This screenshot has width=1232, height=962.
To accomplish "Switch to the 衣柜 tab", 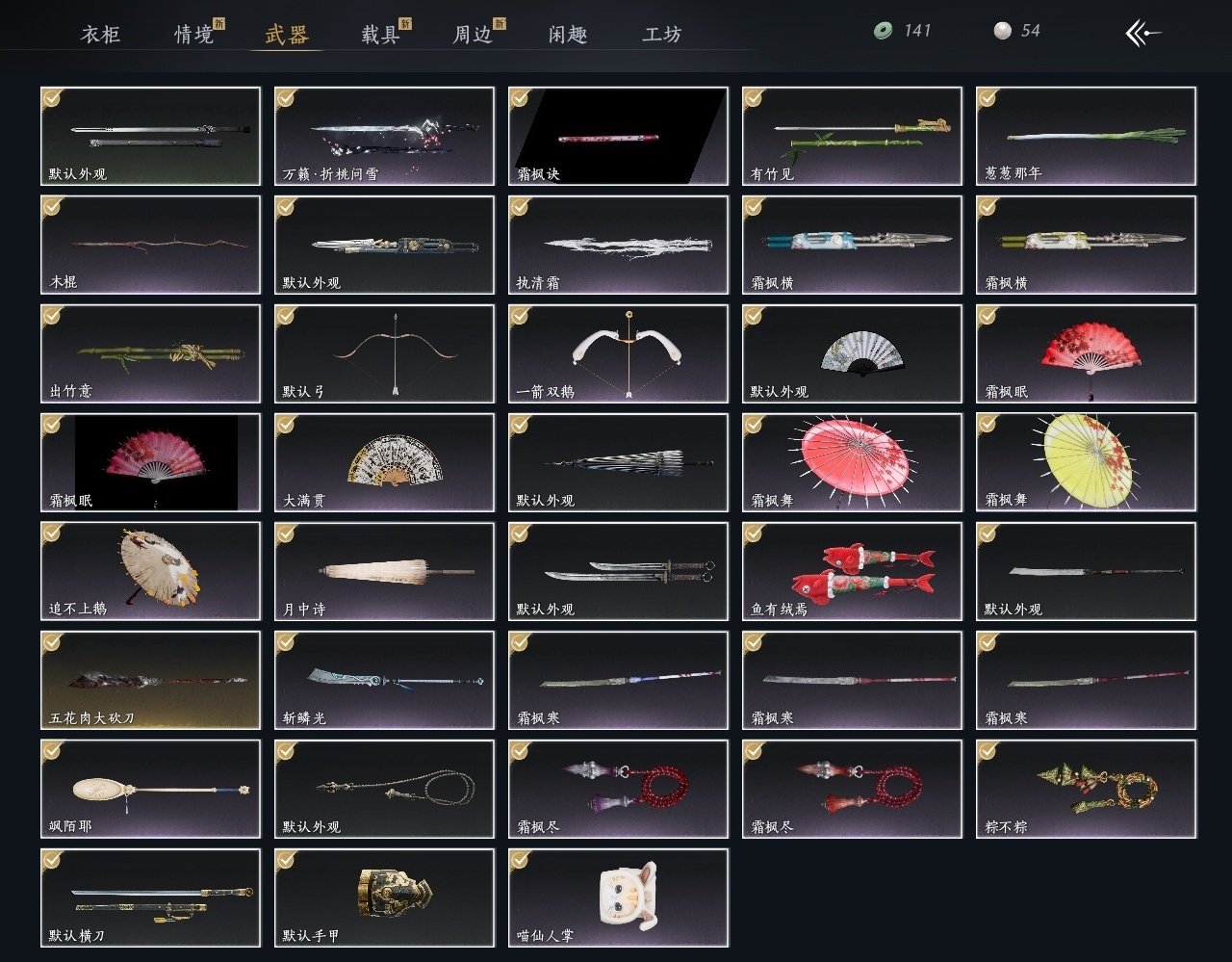I will click(100, 35).
